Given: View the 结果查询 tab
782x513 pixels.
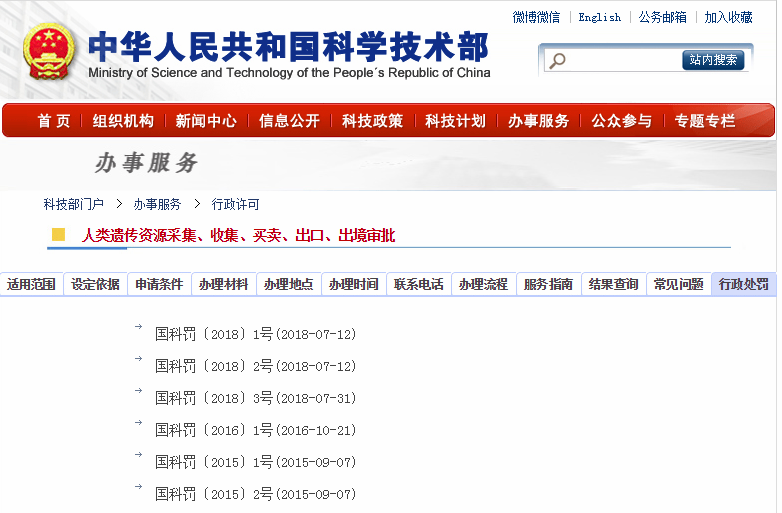Looking at the screenshot, I should (613, 284).
